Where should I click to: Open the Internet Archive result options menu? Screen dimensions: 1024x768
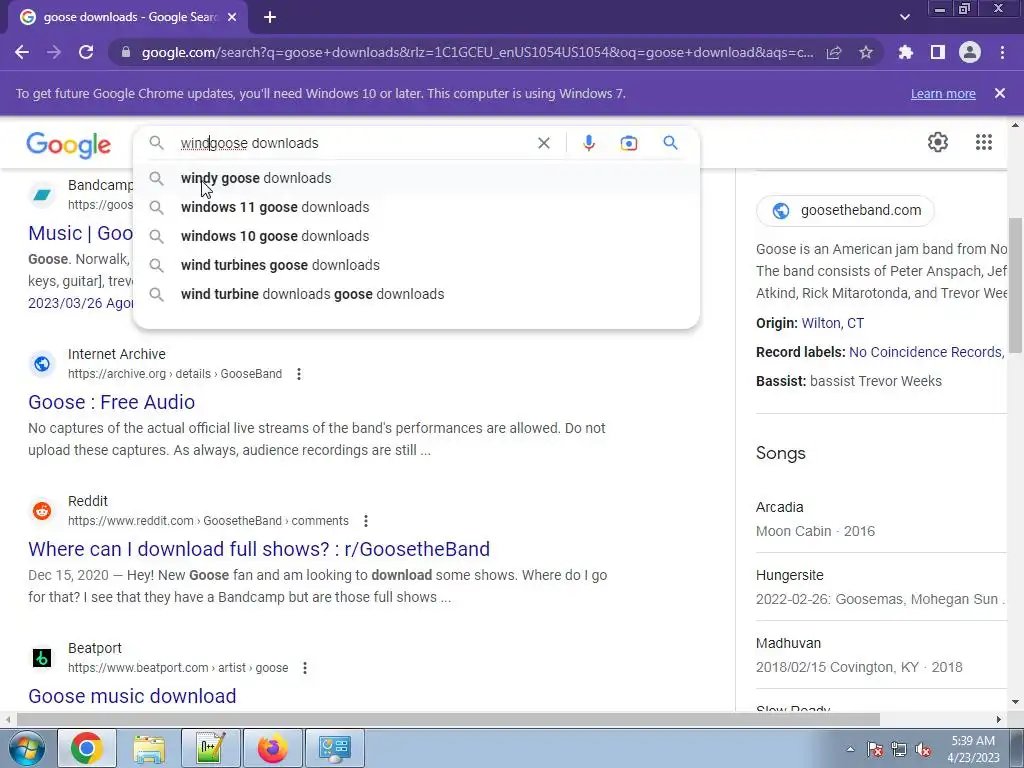point(298,374)
